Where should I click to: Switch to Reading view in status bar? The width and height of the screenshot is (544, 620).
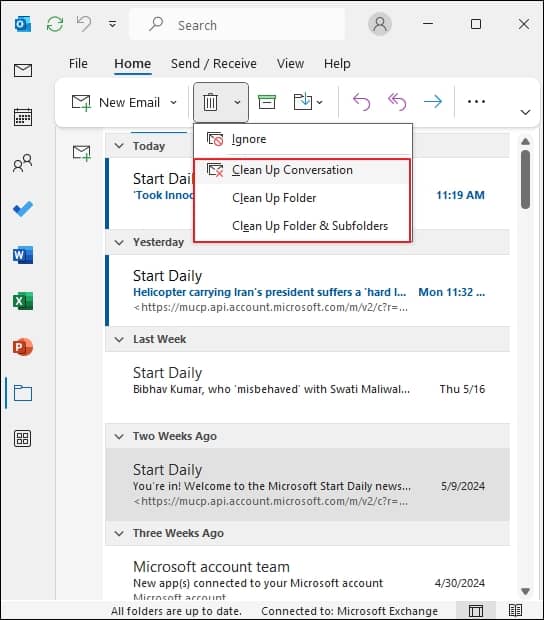516,611
